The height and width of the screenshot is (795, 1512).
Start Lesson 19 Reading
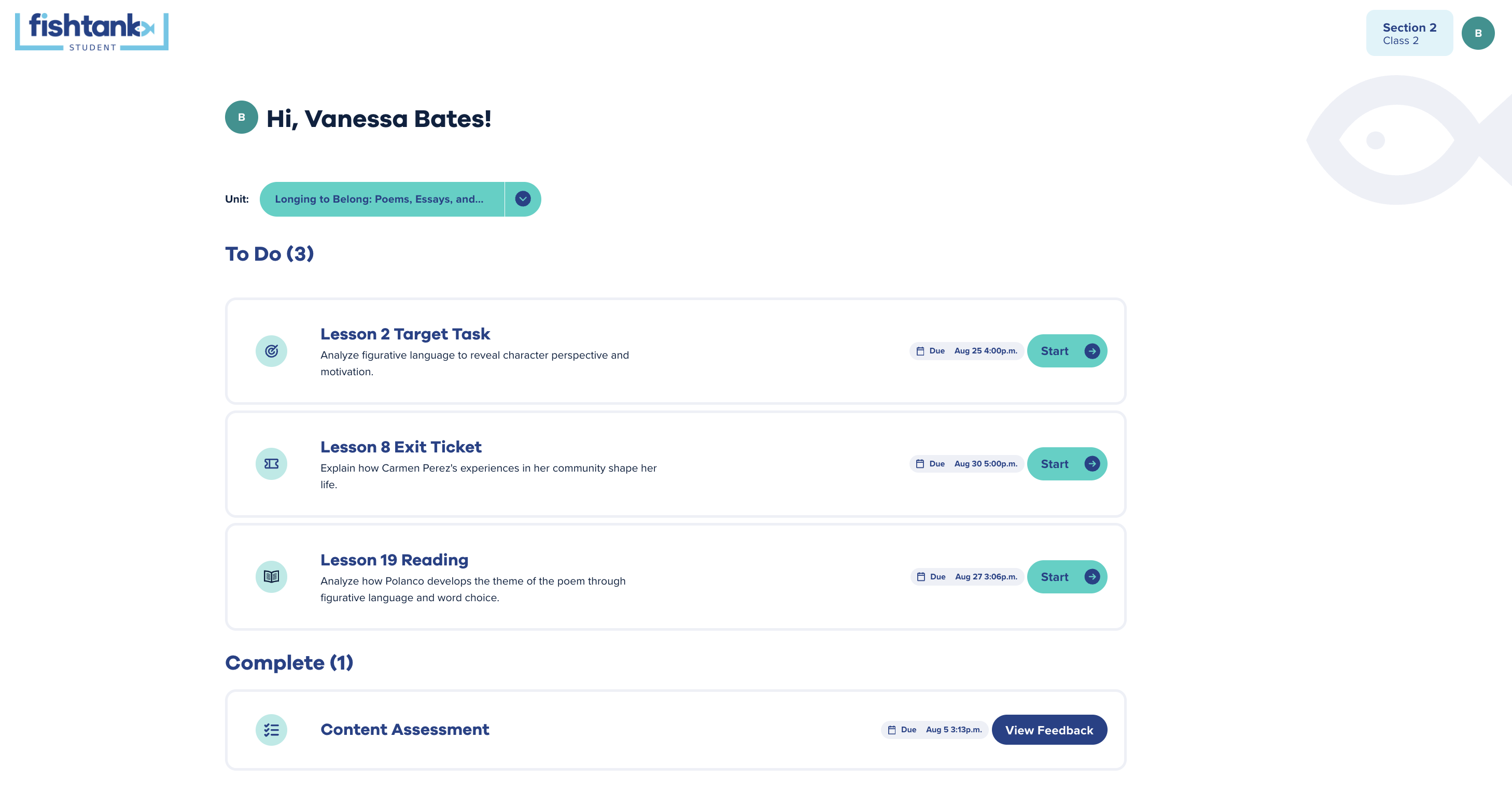(1067, 577)
